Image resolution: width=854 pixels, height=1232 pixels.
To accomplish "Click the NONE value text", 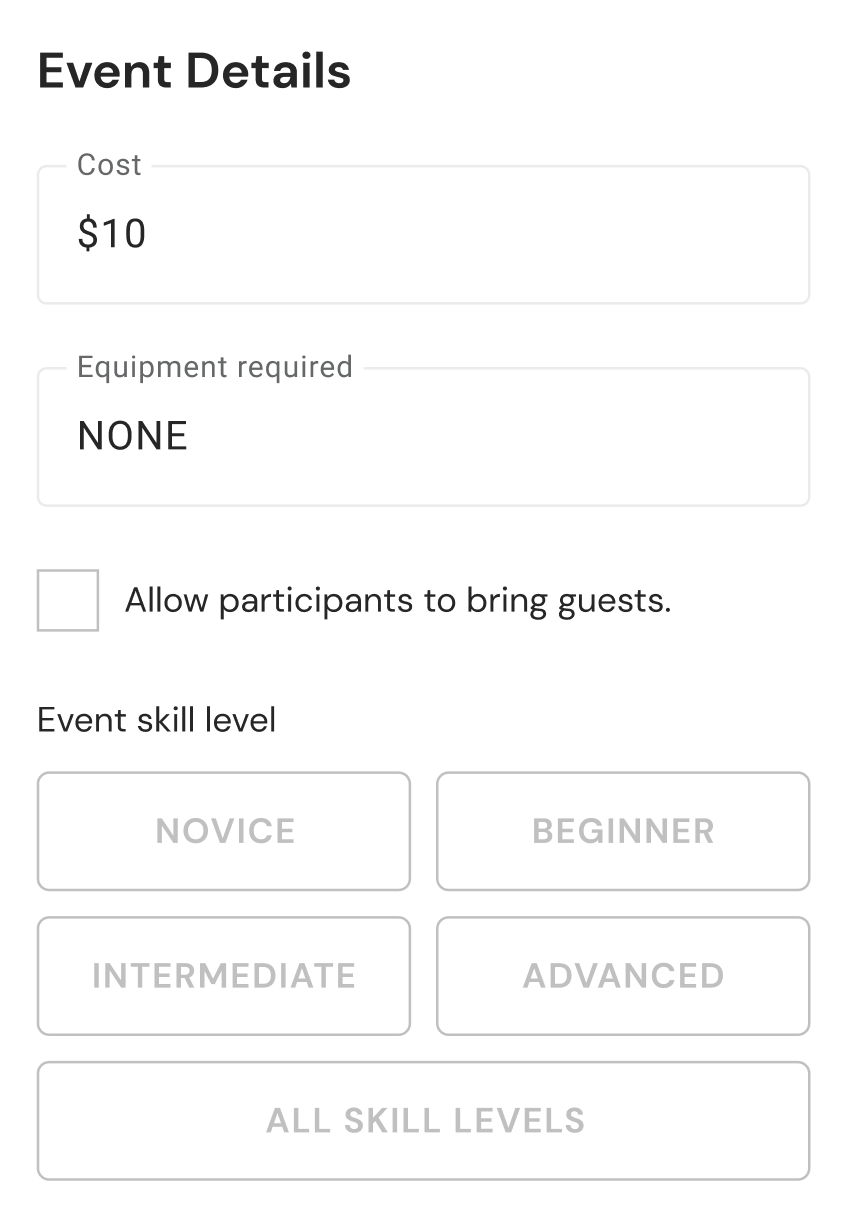I will click(133, 437).
